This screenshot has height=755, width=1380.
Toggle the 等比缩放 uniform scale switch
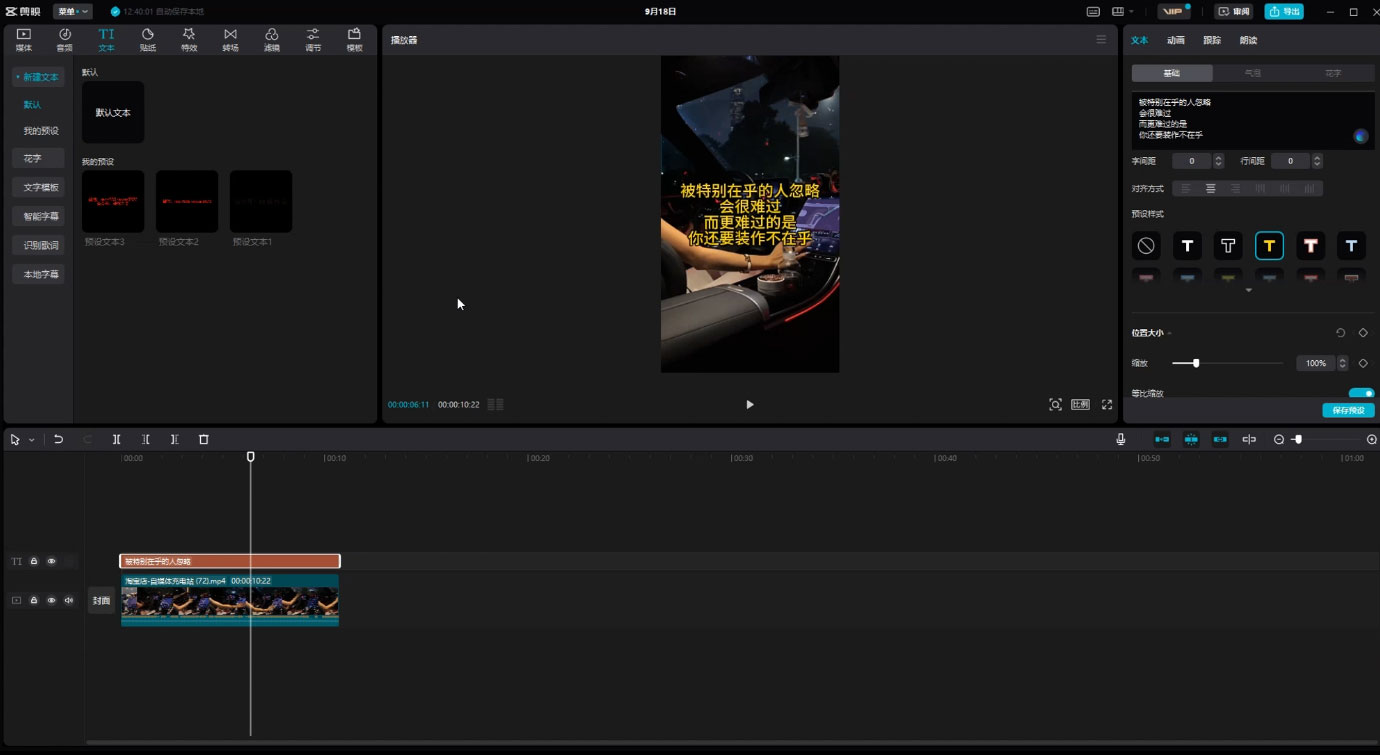tap(1361, 393)
